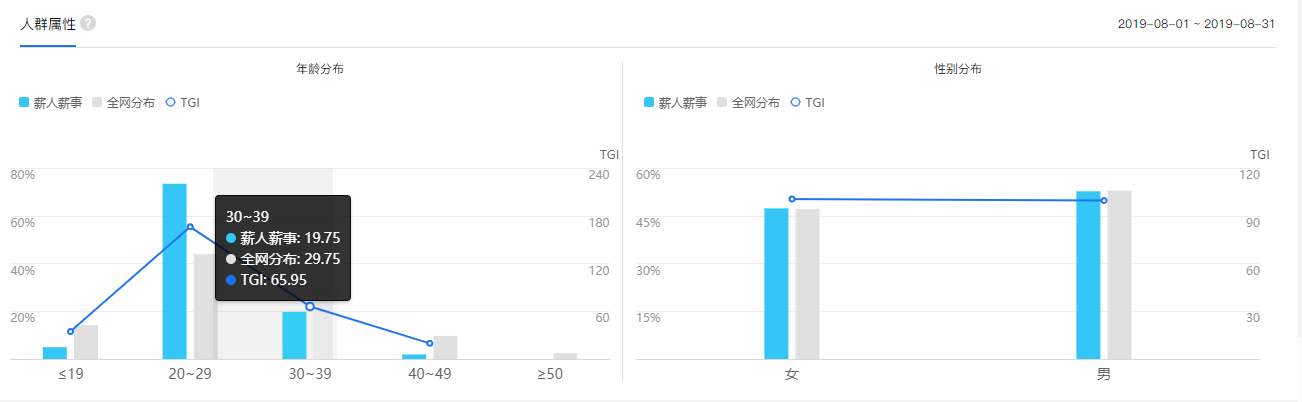The width and height of the screenshot is (1302, 402).
Task: Toggle 薪人薪事 legend in gender chart
Action: click(x=675, y=102)
